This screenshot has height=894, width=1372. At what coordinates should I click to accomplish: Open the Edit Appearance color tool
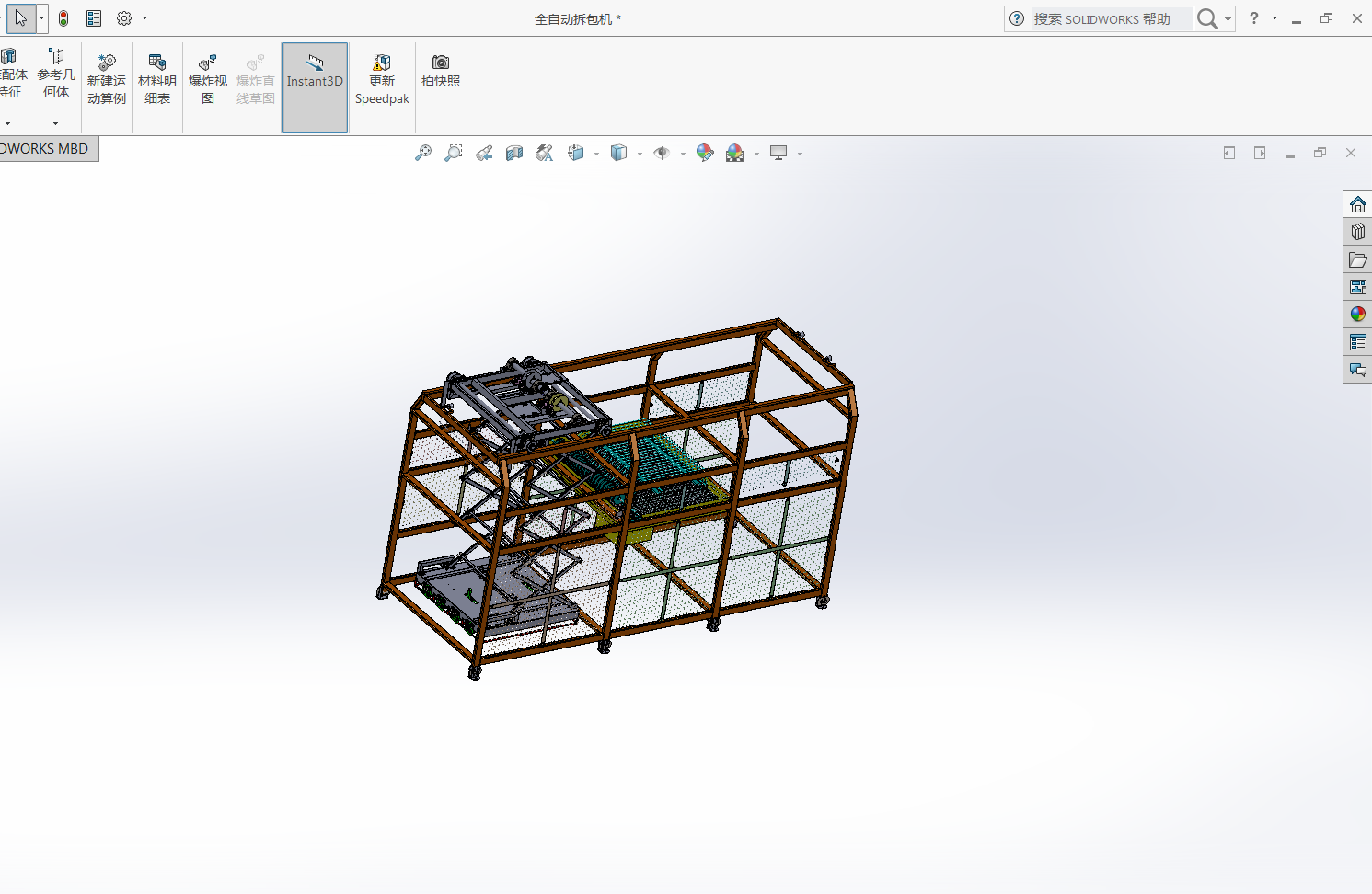tap(705, 154)
